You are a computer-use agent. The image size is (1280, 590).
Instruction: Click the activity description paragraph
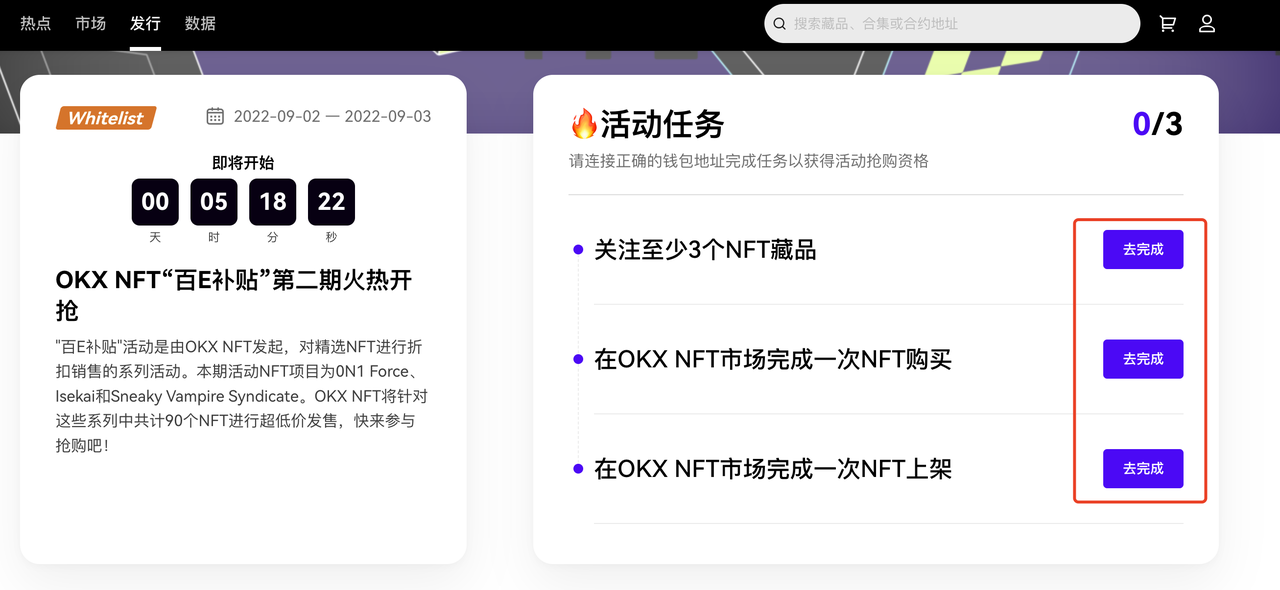coord(242,396)
